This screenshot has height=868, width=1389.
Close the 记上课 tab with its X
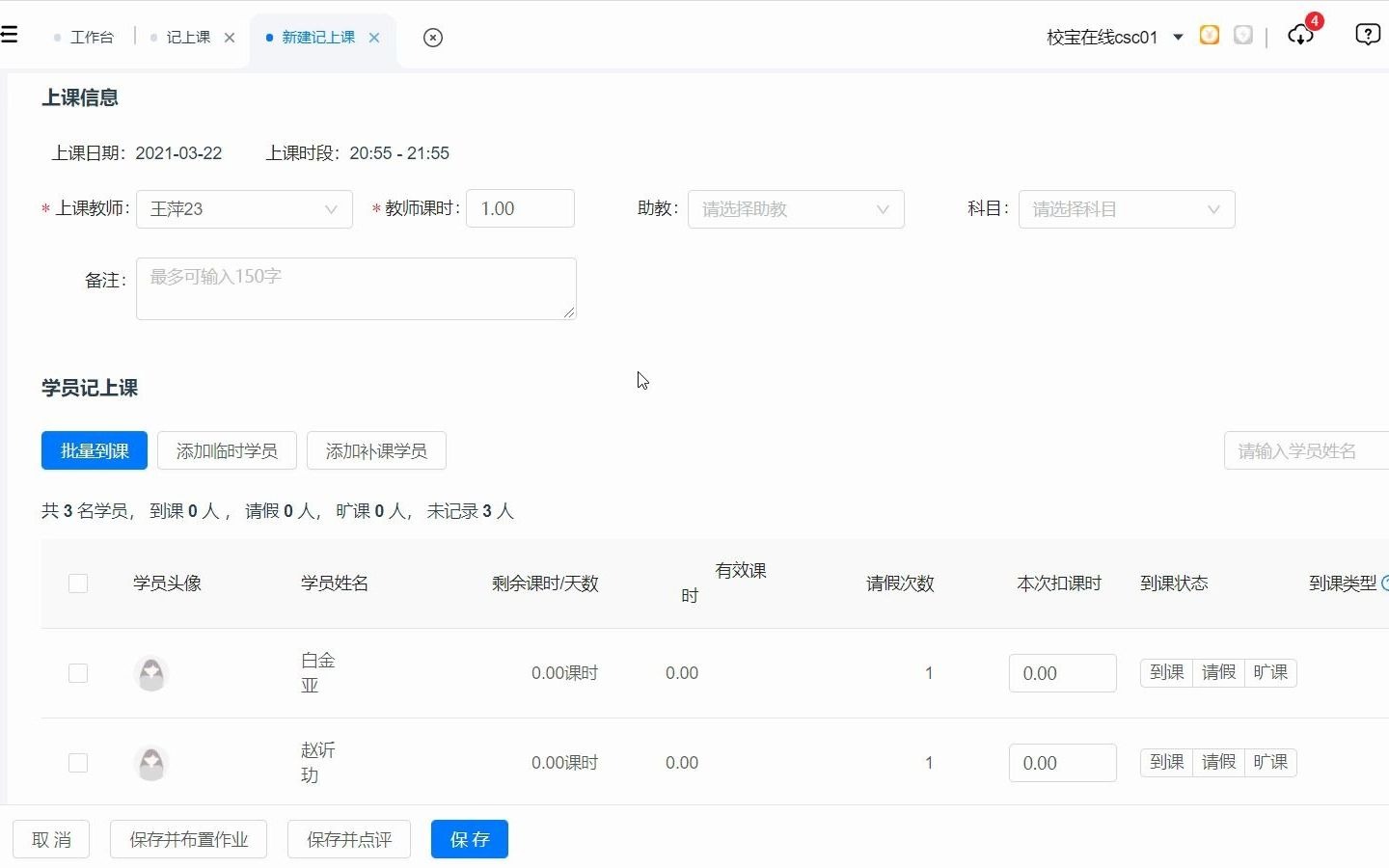(x=230, y=38)
